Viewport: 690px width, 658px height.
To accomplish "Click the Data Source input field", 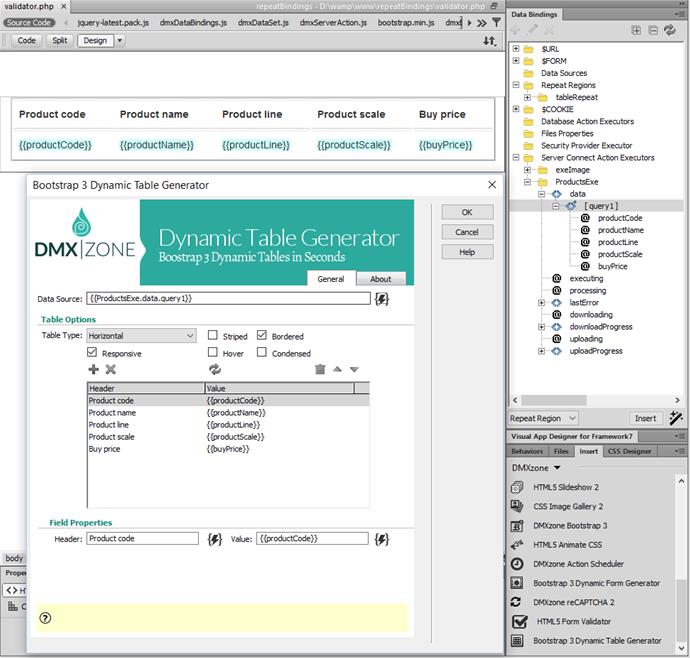I will point(228,298).
